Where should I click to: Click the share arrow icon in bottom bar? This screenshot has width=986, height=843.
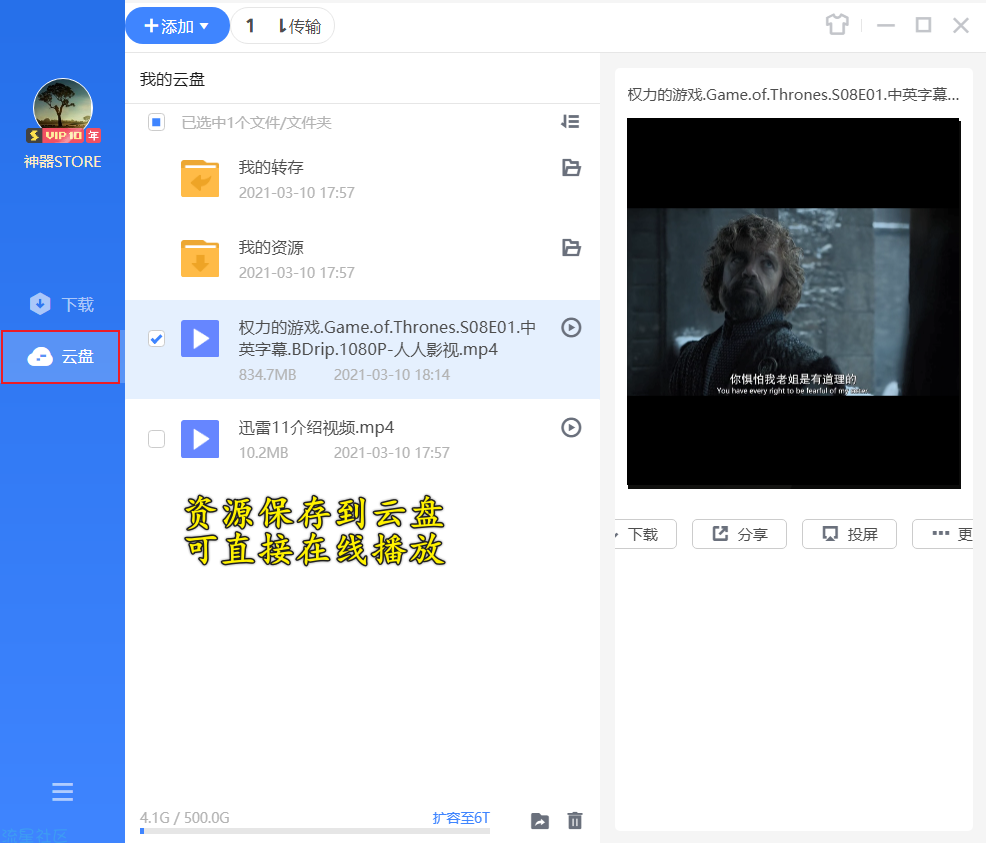point(540,820)
